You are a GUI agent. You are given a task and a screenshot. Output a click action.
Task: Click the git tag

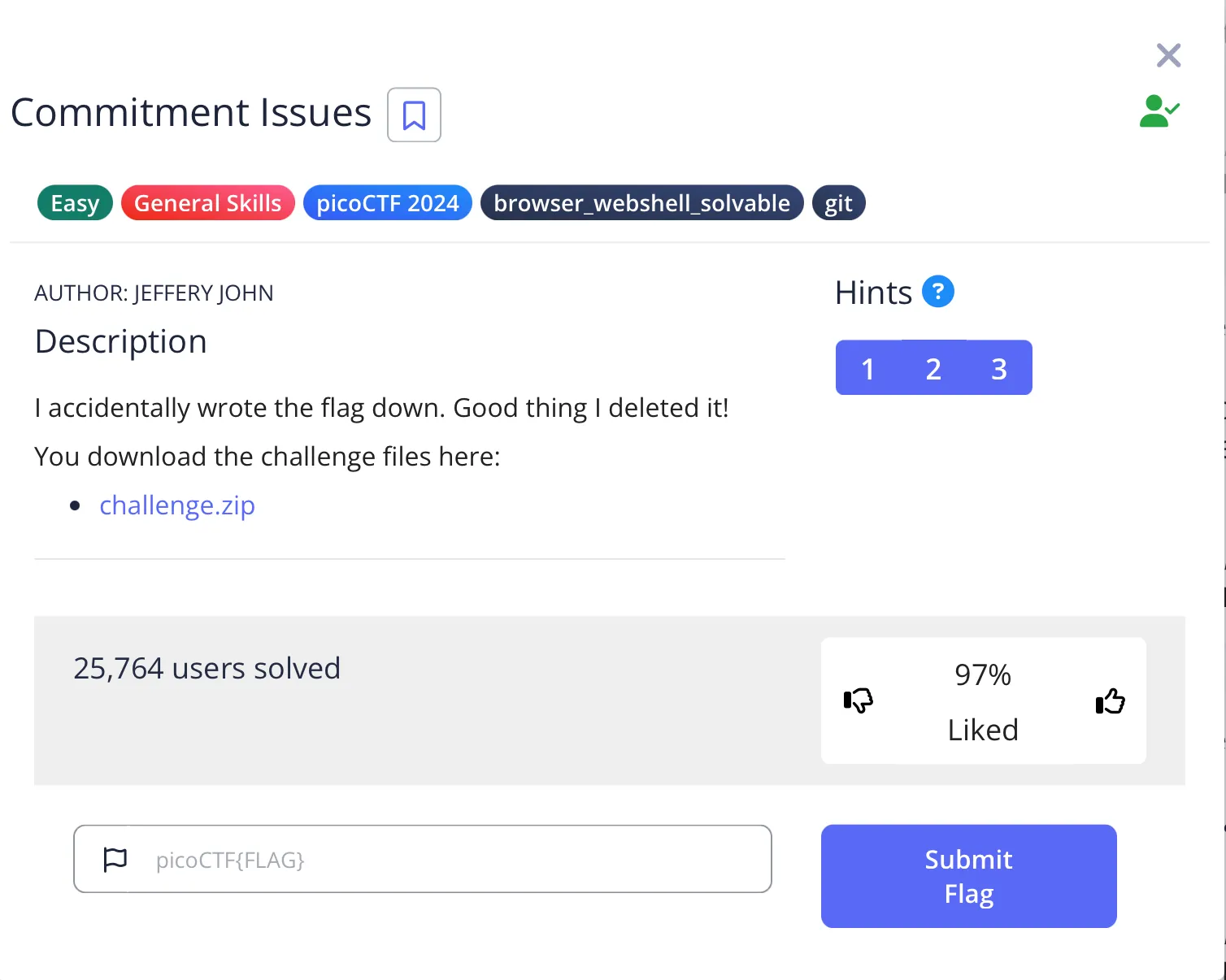pyautogui.click(x=838, y=203)
